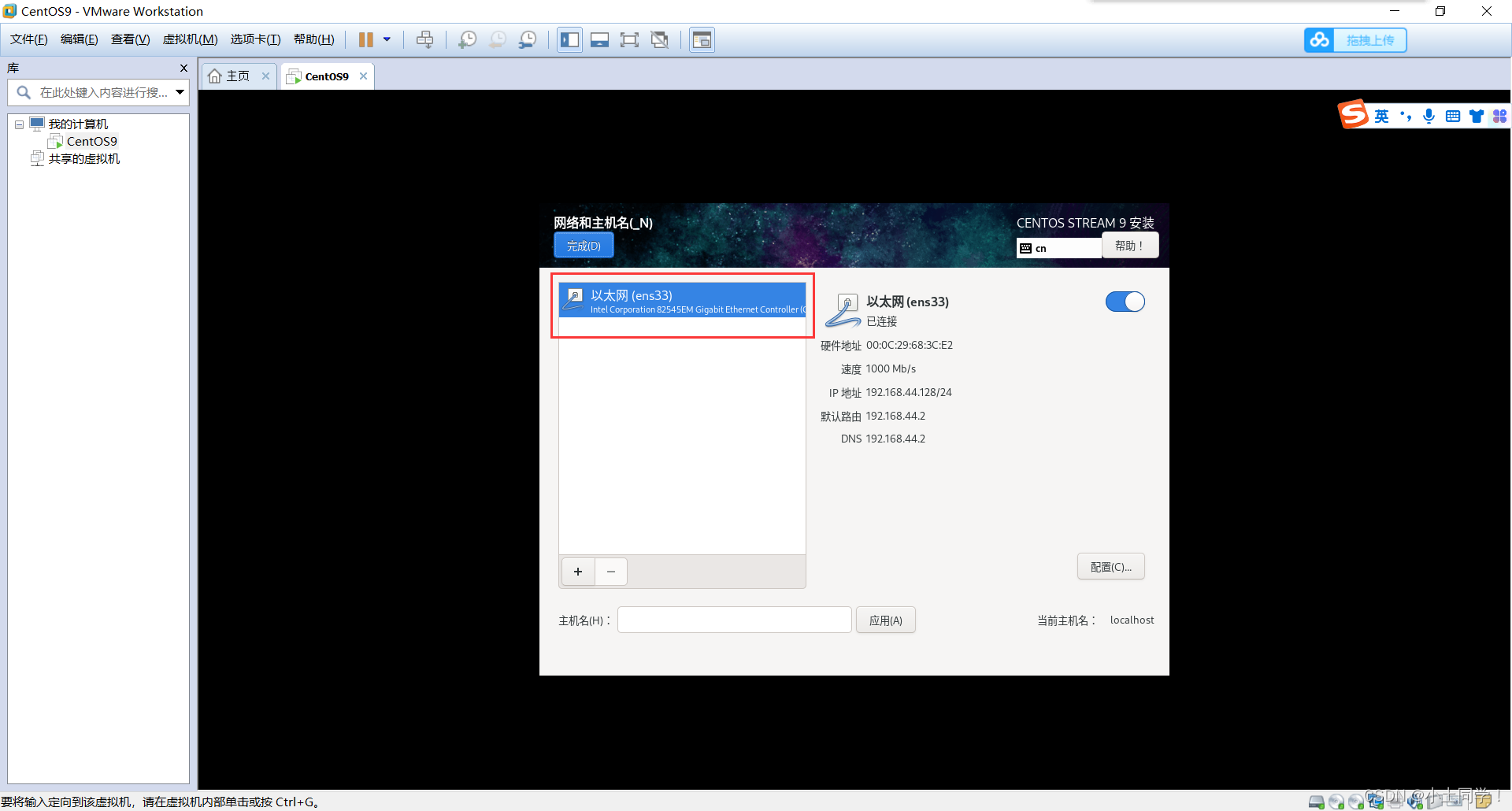
Task: Click the 配置(C)... button
Action: [1110, 567]
